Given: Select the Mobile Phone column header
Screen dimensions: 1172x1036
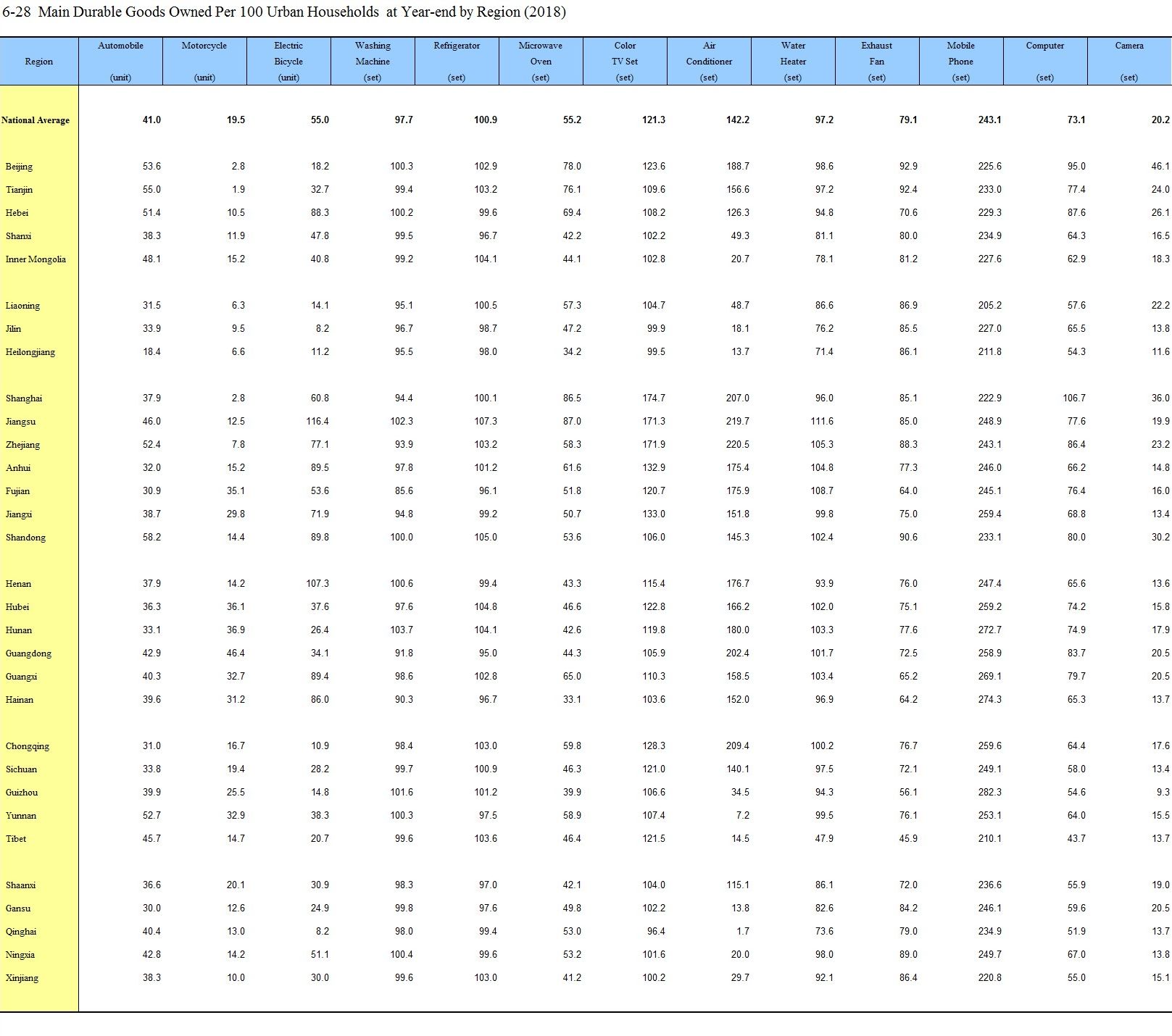Looking at the screenshot, I should coord(961,62).
